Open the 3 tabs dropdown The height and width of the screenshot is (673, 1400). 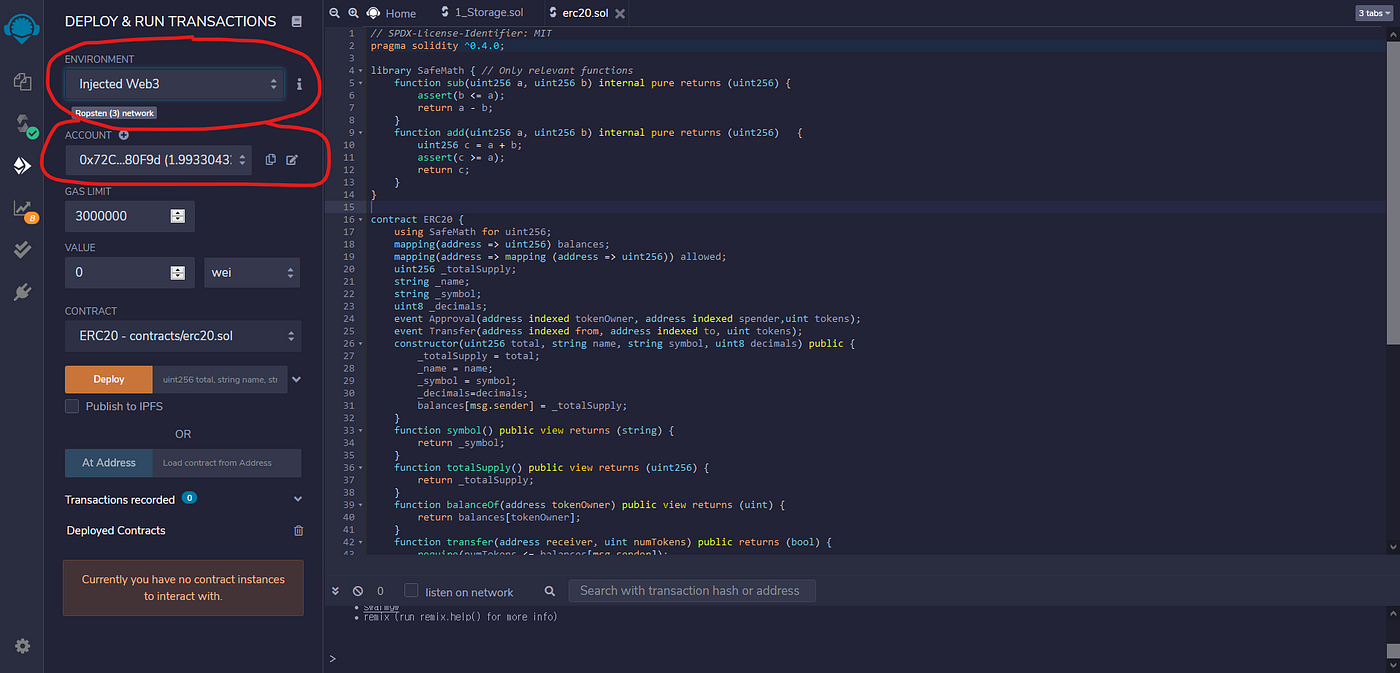[1374, 13]
